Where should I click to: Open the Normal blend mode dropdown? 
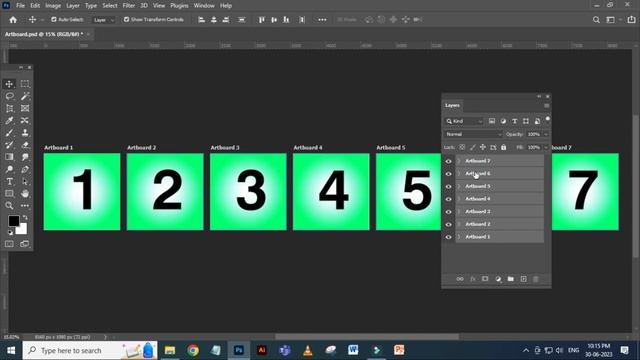473,134
